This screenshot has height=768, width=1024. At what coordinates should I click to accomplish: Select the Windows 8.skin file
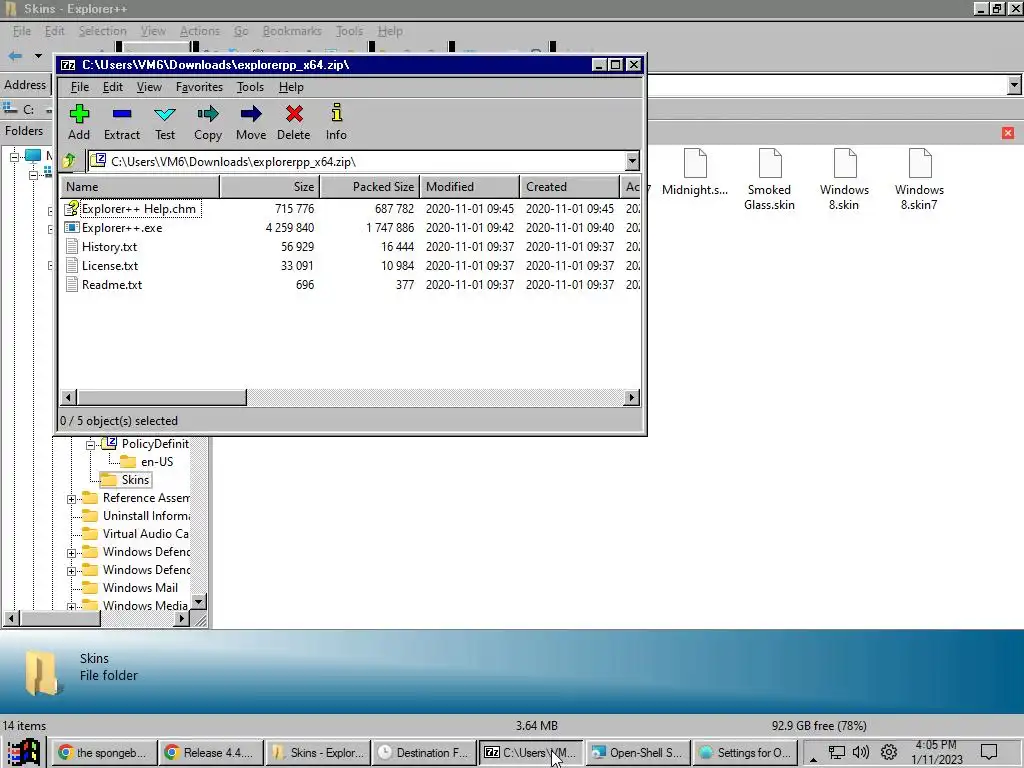(x=844, y=180)
